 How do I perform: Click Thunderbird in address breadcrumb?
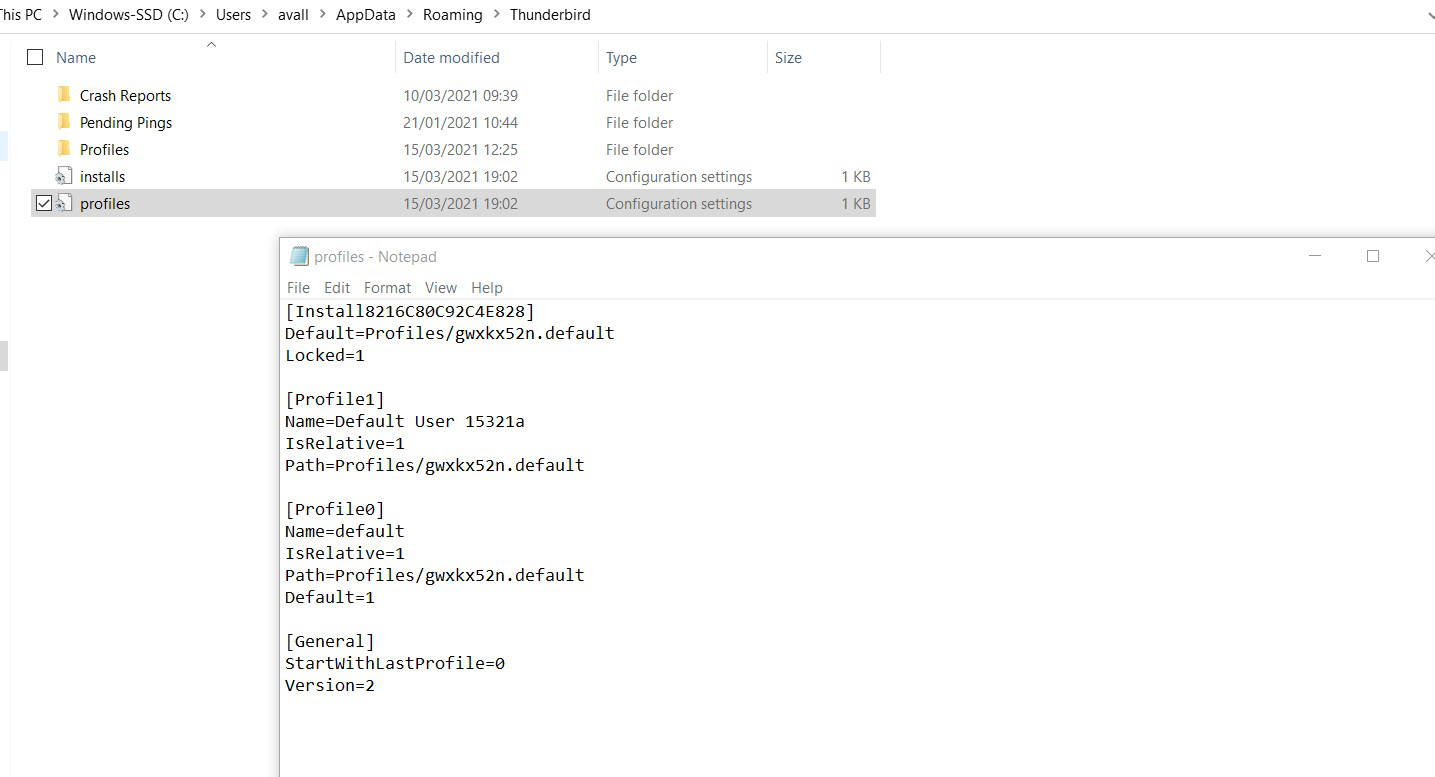(550, 14)
